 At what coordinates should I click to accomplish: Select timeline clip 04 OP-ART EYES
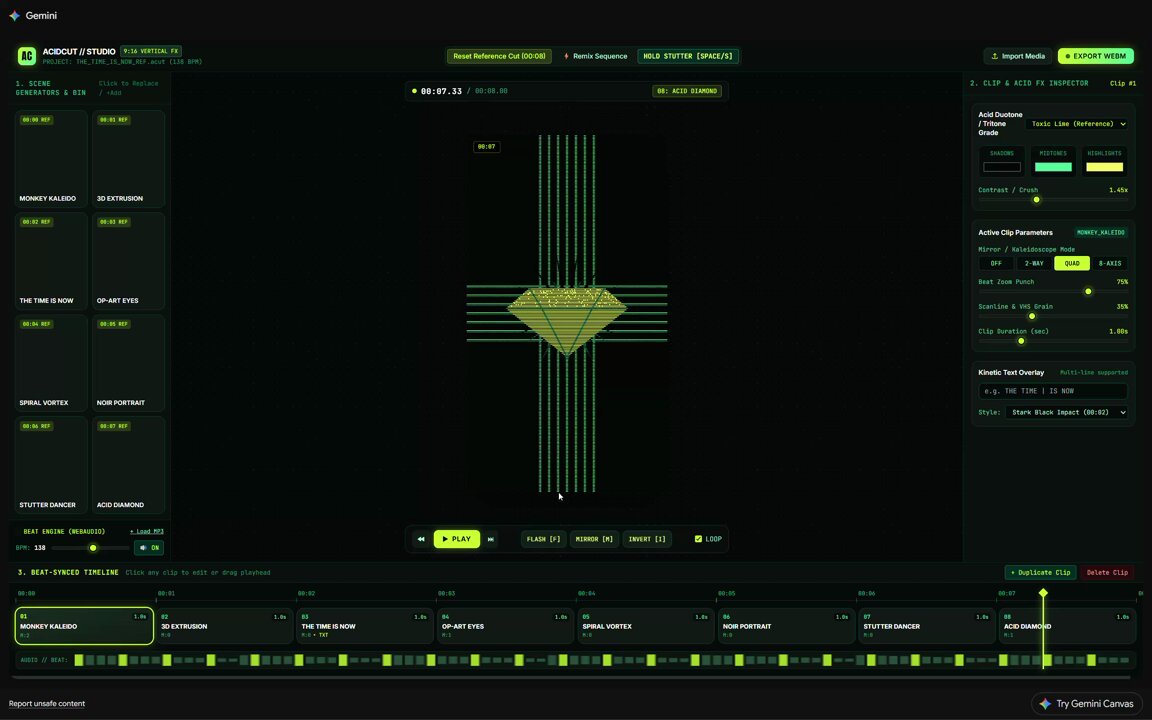[x=505, y=626]
